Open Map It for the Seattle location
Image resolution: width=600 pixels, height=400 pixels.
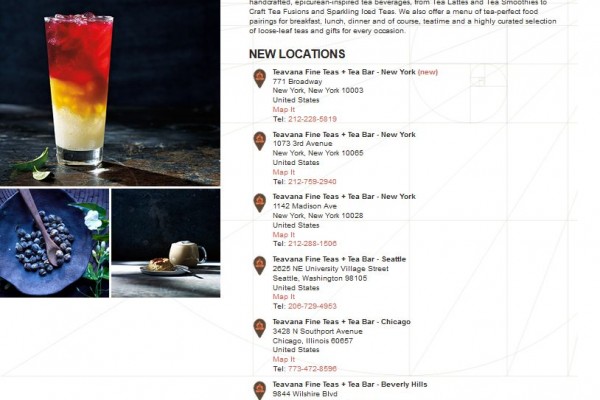tap(284, 297)
